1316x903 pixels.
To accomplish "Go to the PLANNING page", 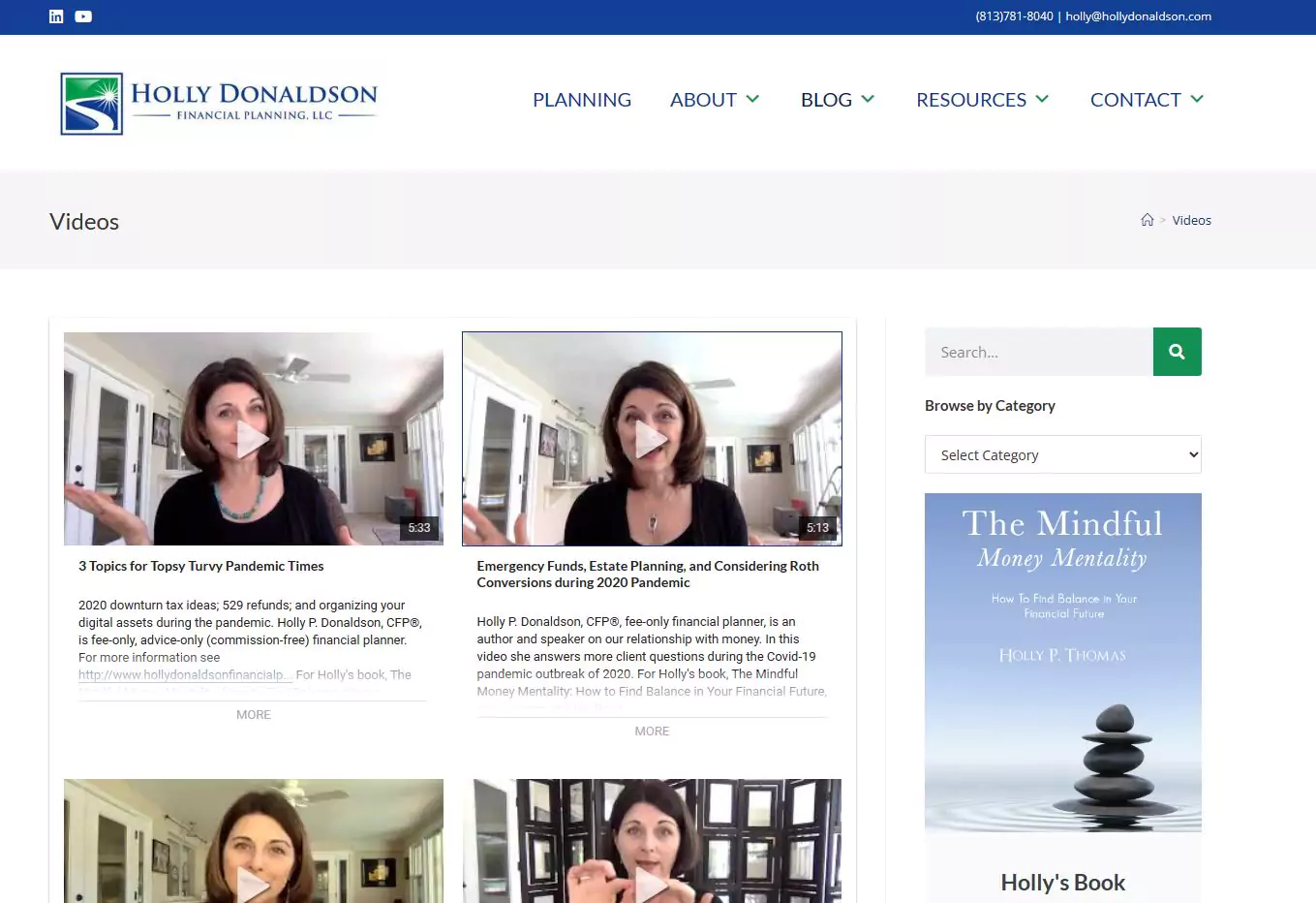I will click(x=582, y=100).
